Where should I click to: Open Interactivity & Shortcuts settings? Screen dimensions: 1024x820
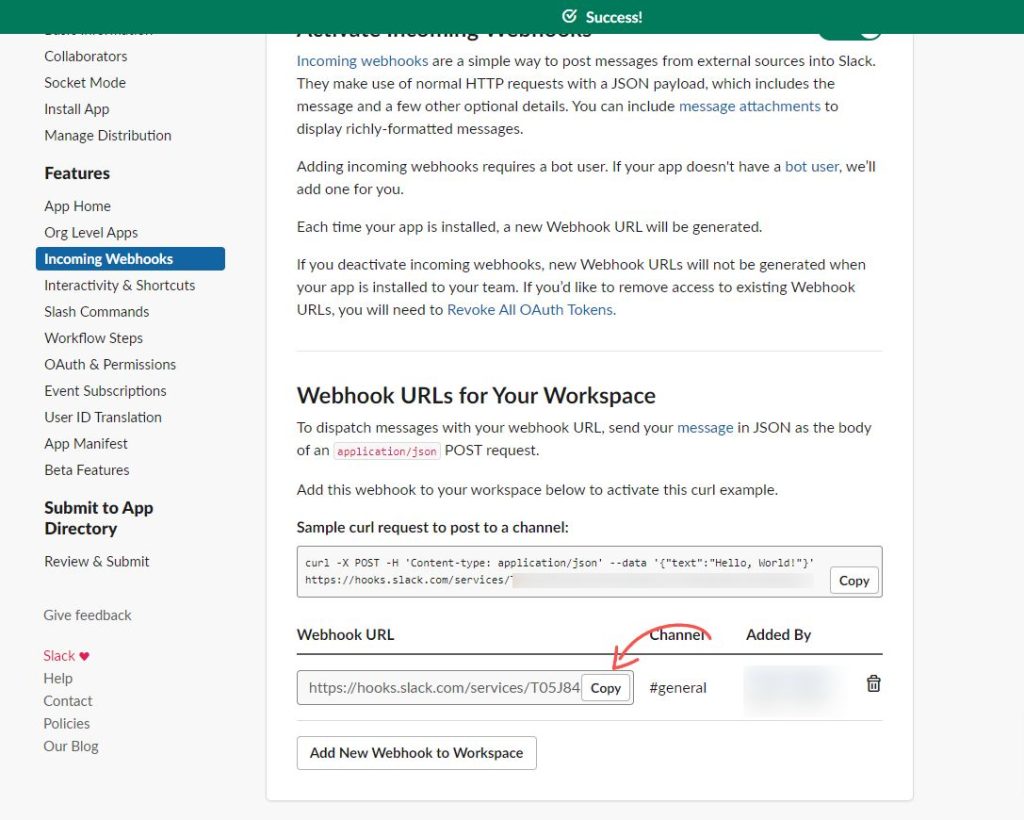coord(120,285)
